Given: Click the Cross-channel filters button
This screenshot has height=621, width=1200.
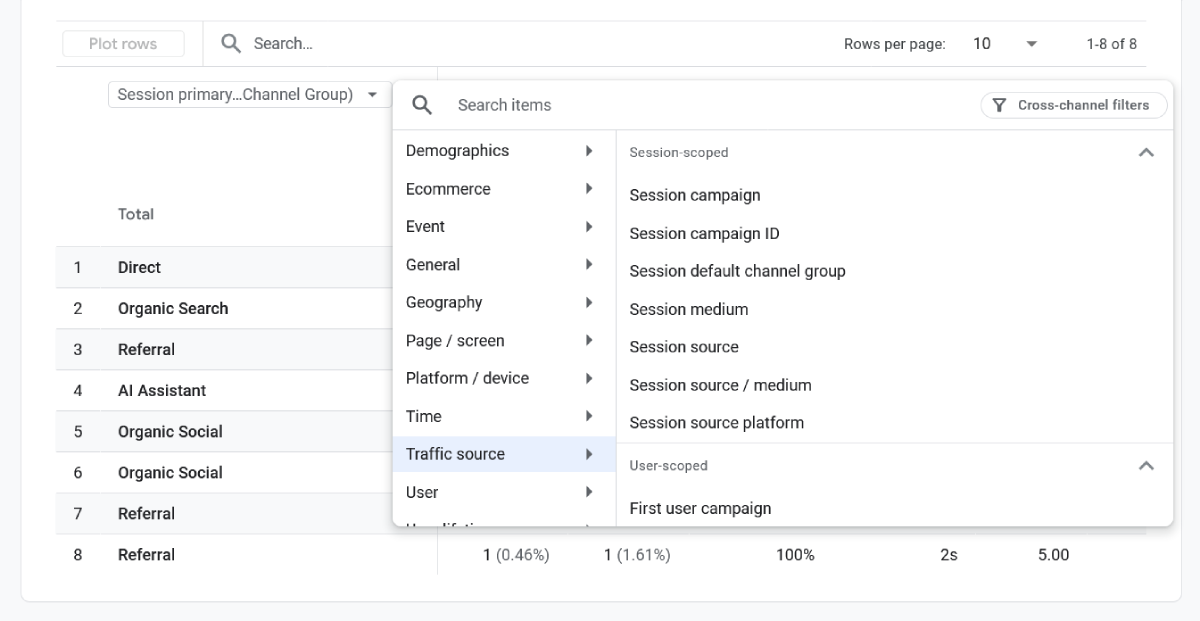Looking at the screenshot, I should point(1073,105).
